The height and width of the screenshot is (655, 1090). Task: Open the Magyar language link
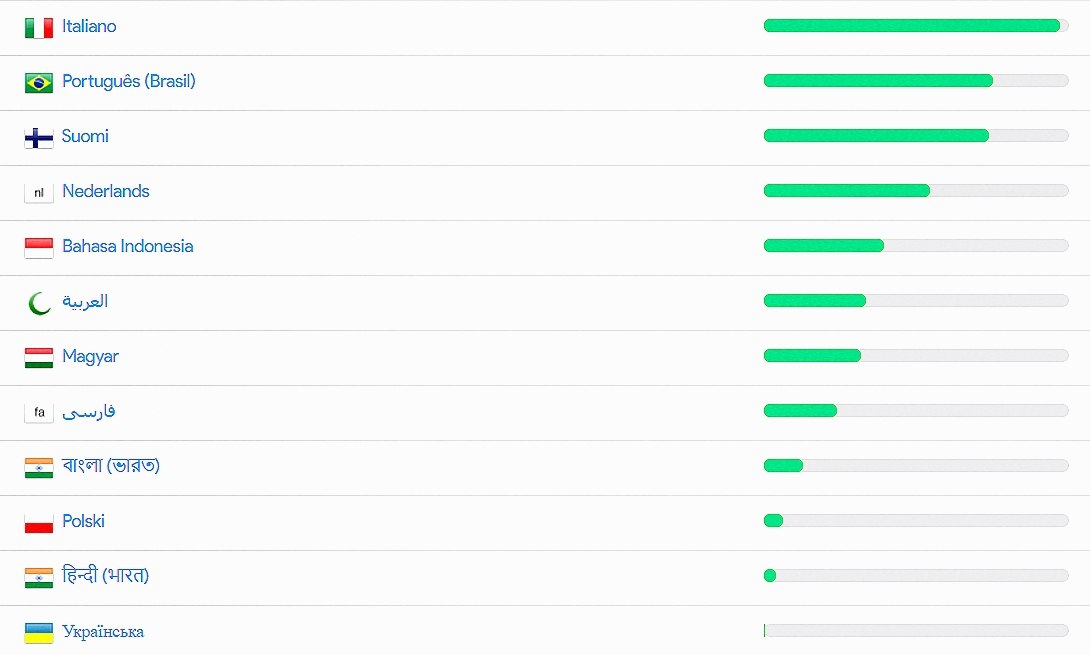90,356
